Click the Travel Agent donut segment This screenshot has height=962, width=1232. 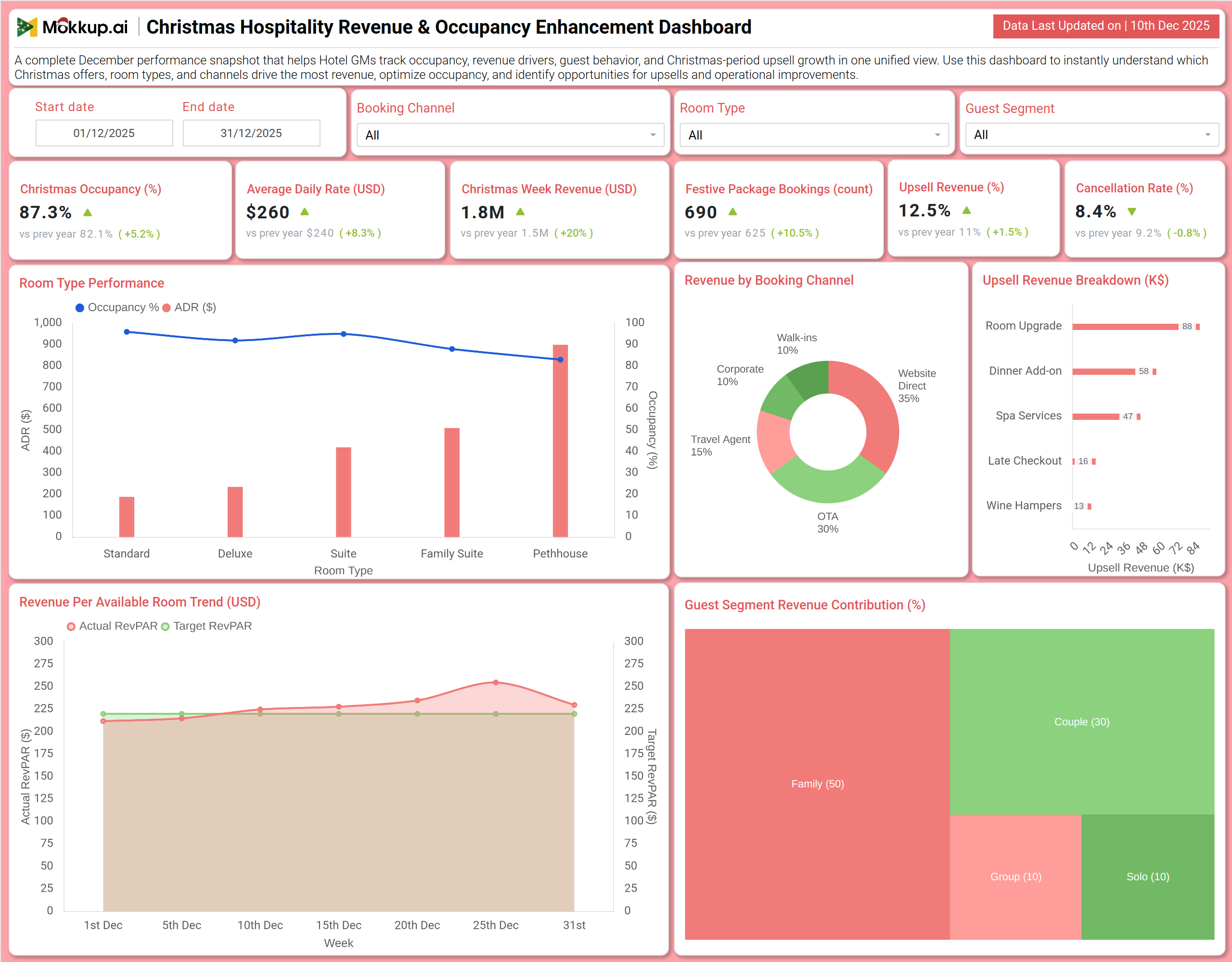click(x=773, y=443)
